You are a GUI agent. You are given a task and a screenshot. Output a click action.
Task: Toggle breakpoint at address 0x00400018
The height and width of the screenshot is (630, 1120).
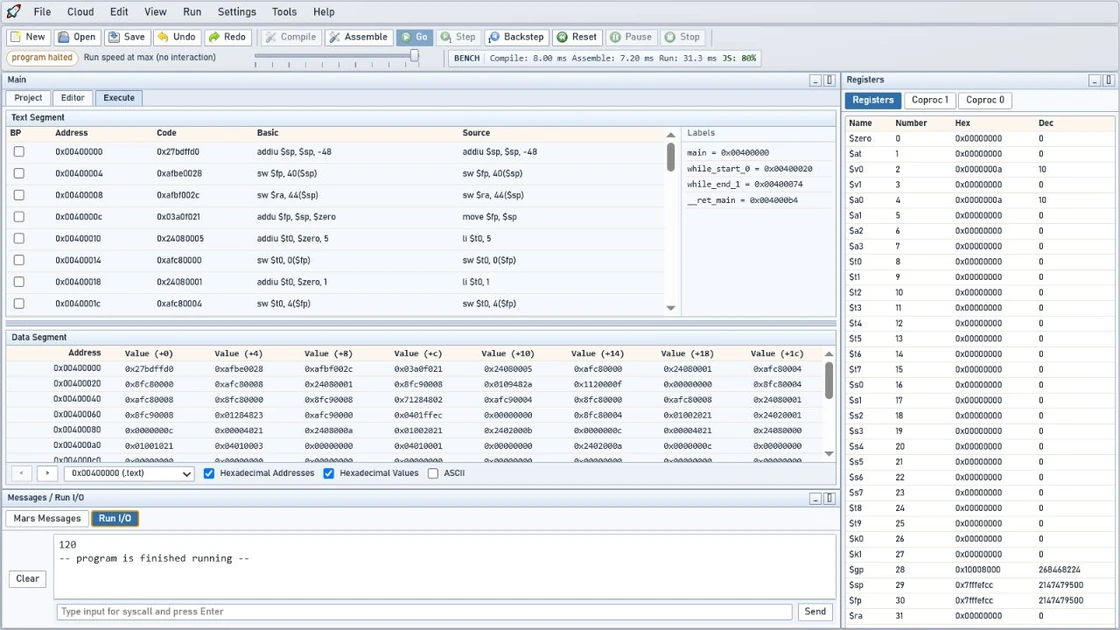pyautogui.click(x=19, y=281)
